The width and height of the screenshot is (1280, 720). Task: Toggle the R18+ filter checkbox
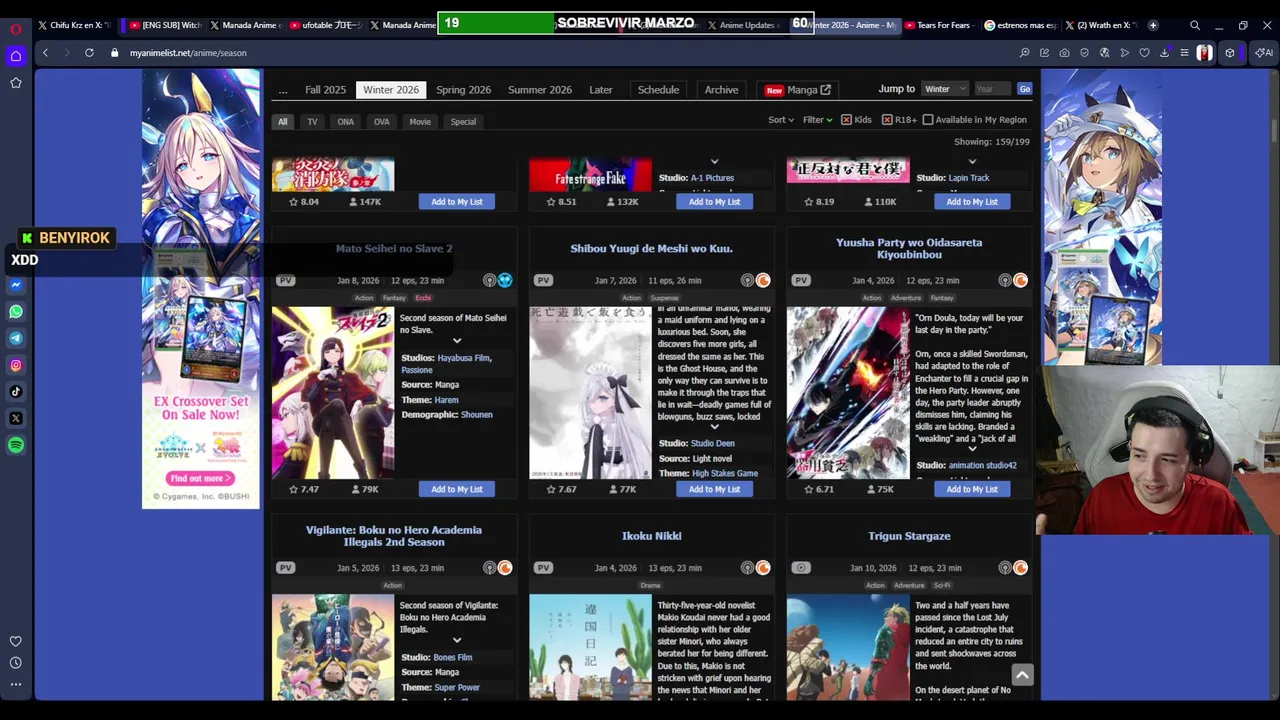(887, 120)
